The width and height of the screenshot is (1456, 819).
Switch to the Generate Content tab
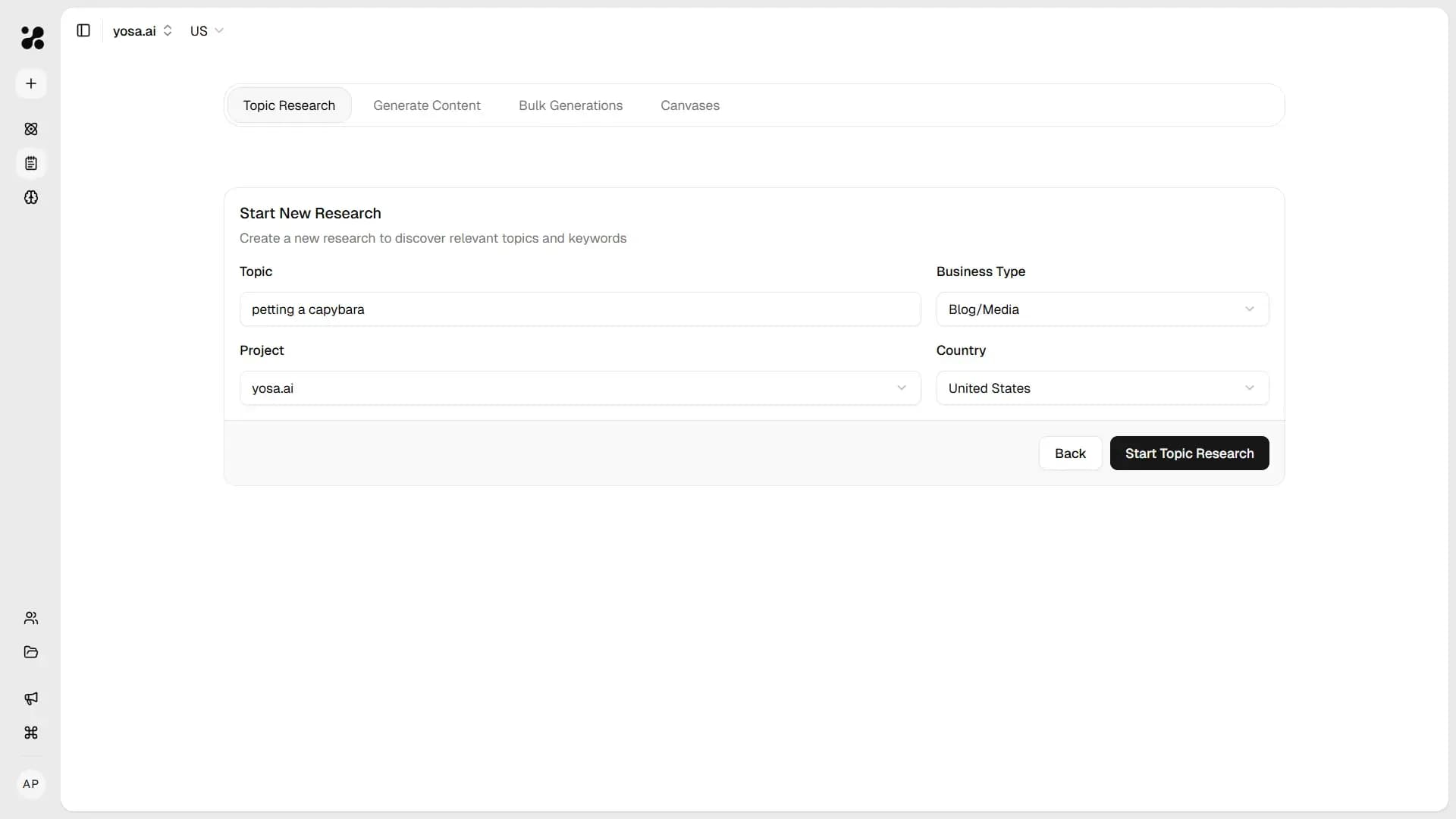[426, 105]
